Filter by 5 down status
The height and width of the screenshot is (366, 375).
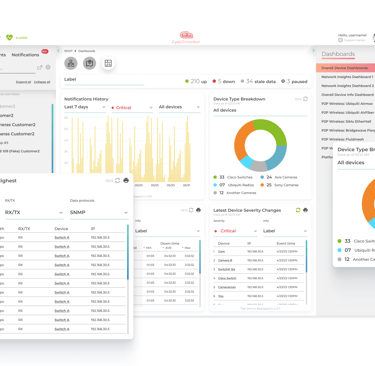[224, 81]
